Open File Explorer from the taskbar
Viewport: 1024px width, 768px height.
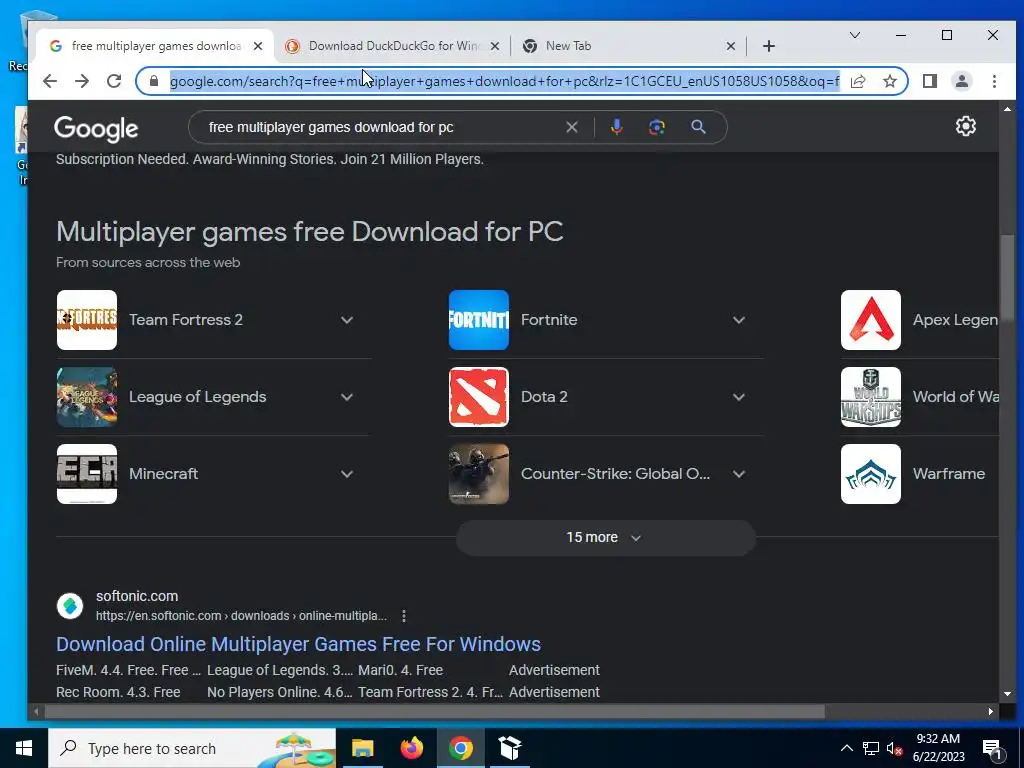[362, 748]
